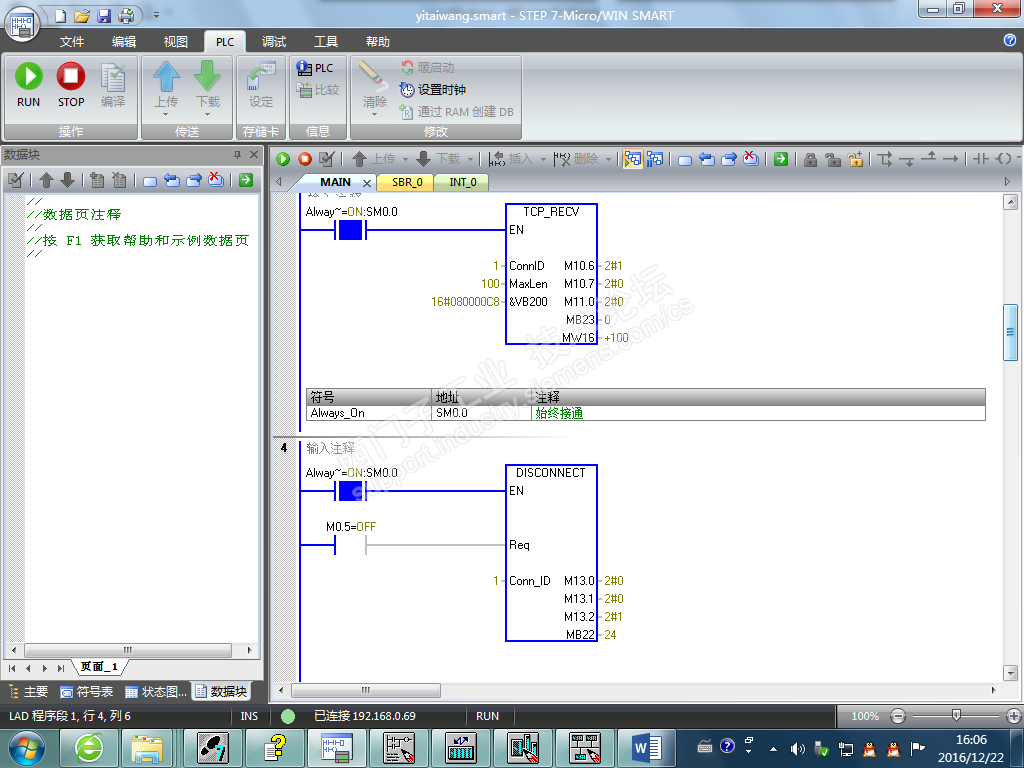Viewport: 1024px width, 768px height.
Task: Click the data block panel's download arrow
Action: [68, 180]
